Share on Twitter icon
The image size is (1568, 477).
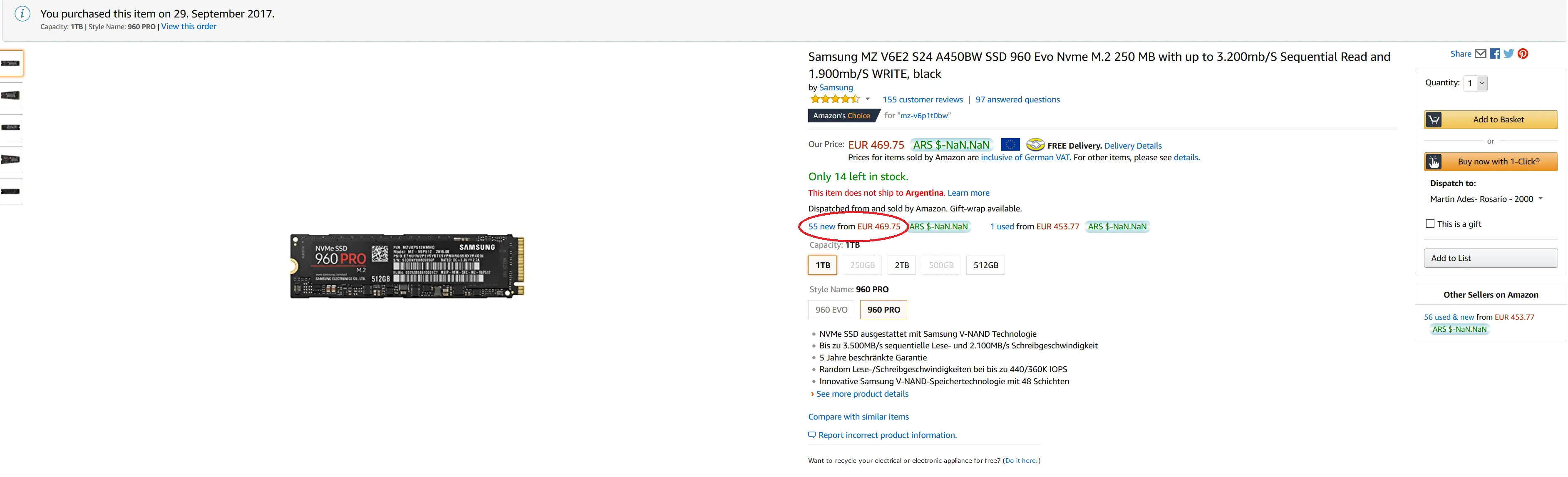pyautogui.click(x=1509, y=54)
